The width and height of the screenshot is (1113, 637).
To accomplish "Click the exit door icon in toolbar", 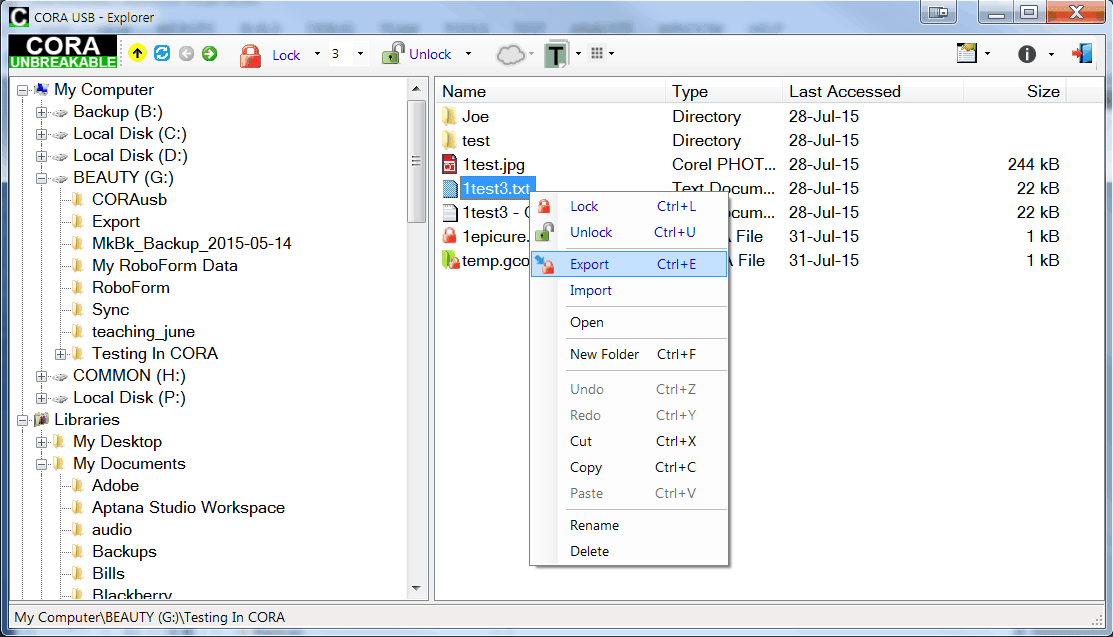I will pyautogui.click(x=1082, y=53).
